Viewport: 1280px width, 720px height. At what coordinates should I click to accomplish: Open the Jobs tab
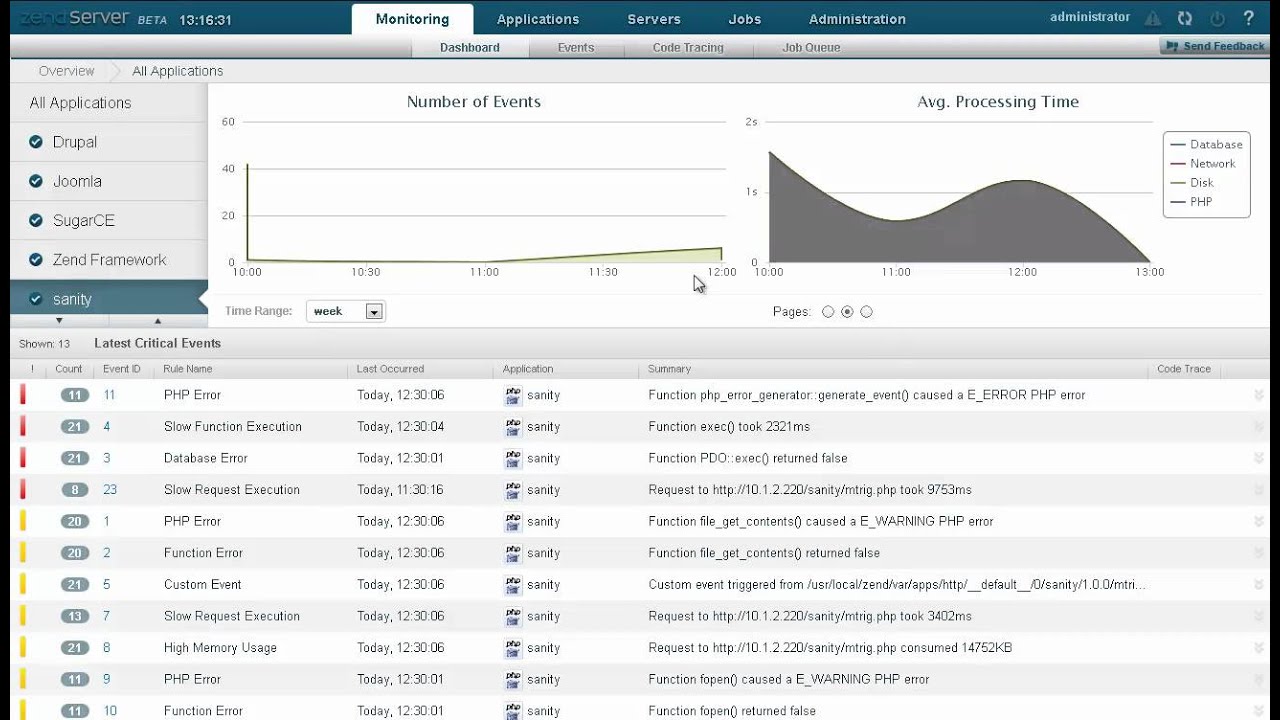coord(745,19)
